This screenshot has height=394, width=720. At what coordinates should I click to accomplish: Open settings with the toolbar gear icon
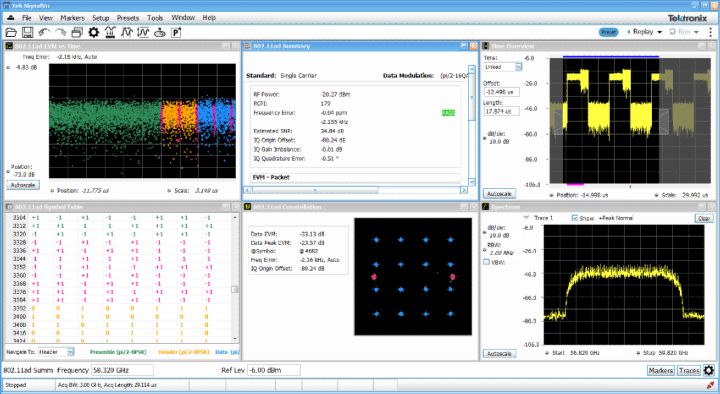click(94, 33)
